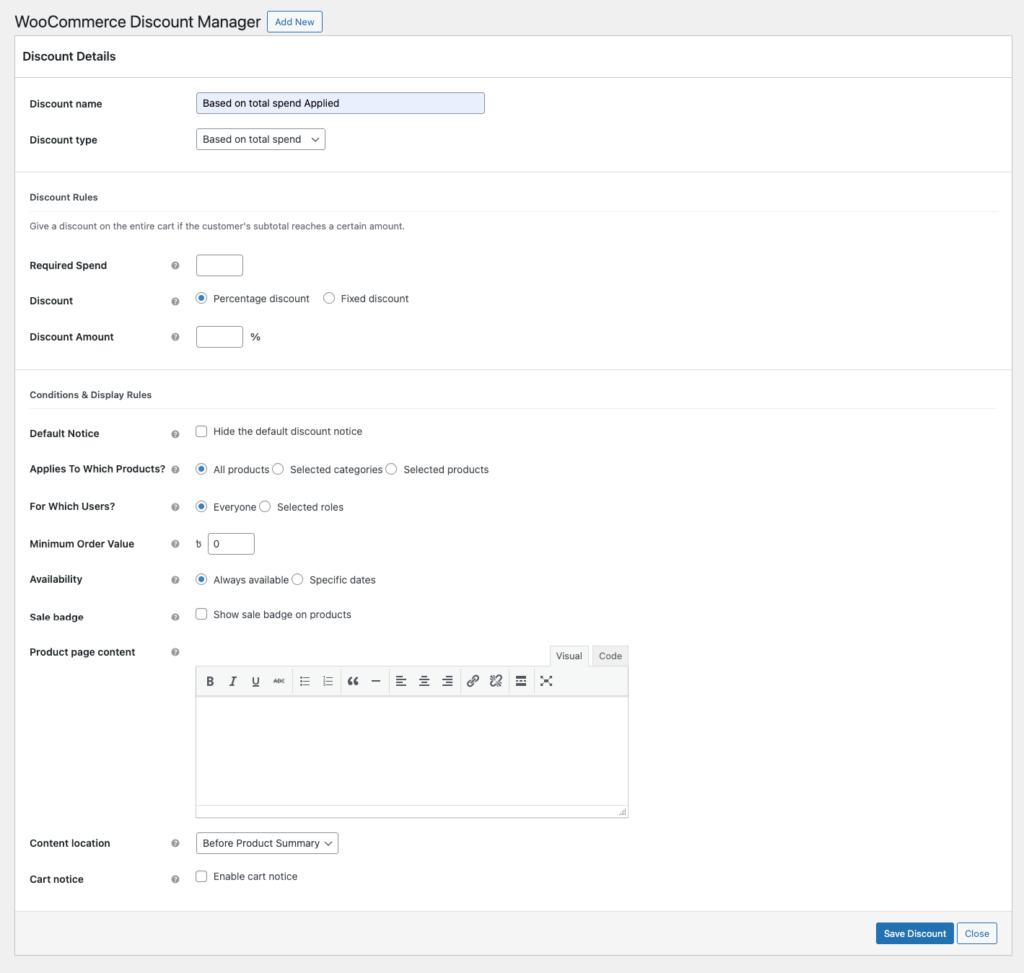Screen dimensions: 1024x973
Task: Toggle bold formatting in the editor
Action: click(210, 681)
